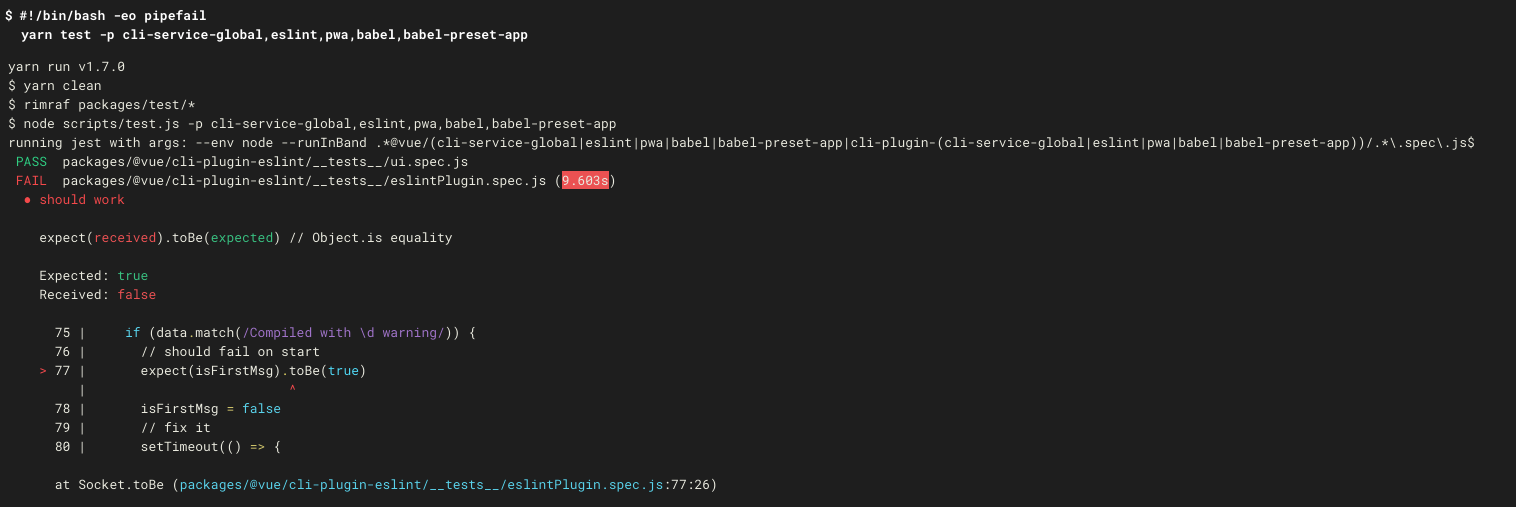Select line number 75 in the code snippet
The image size is (1516, 507).
pos(62,333)
